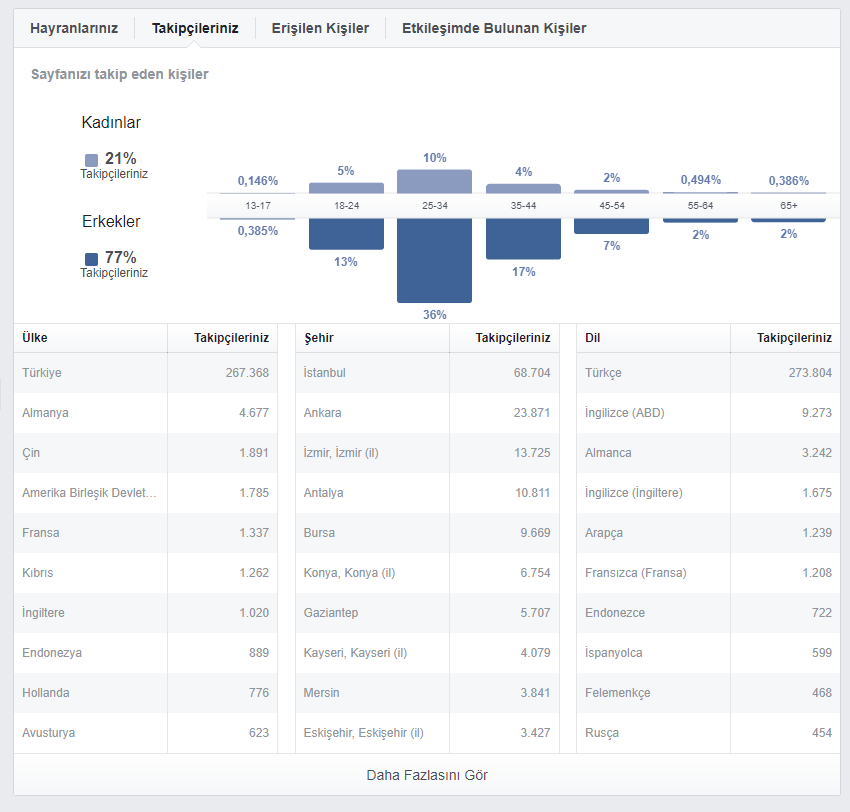
Task: Select the Erişilen Kişiler tab
Action: [320, 28]
